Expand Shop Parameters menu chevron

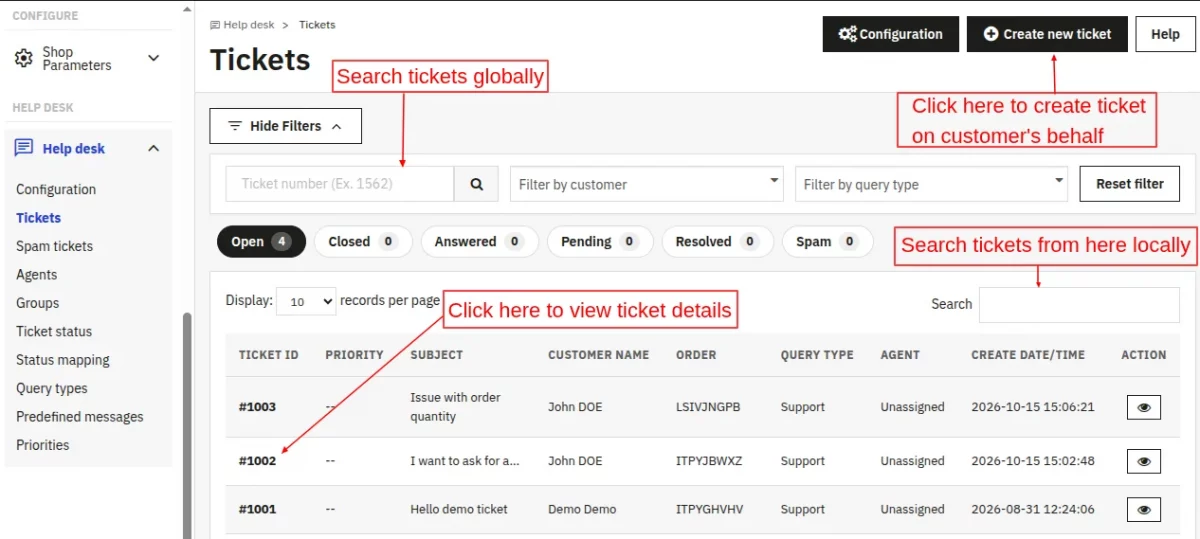coord(154,58)
